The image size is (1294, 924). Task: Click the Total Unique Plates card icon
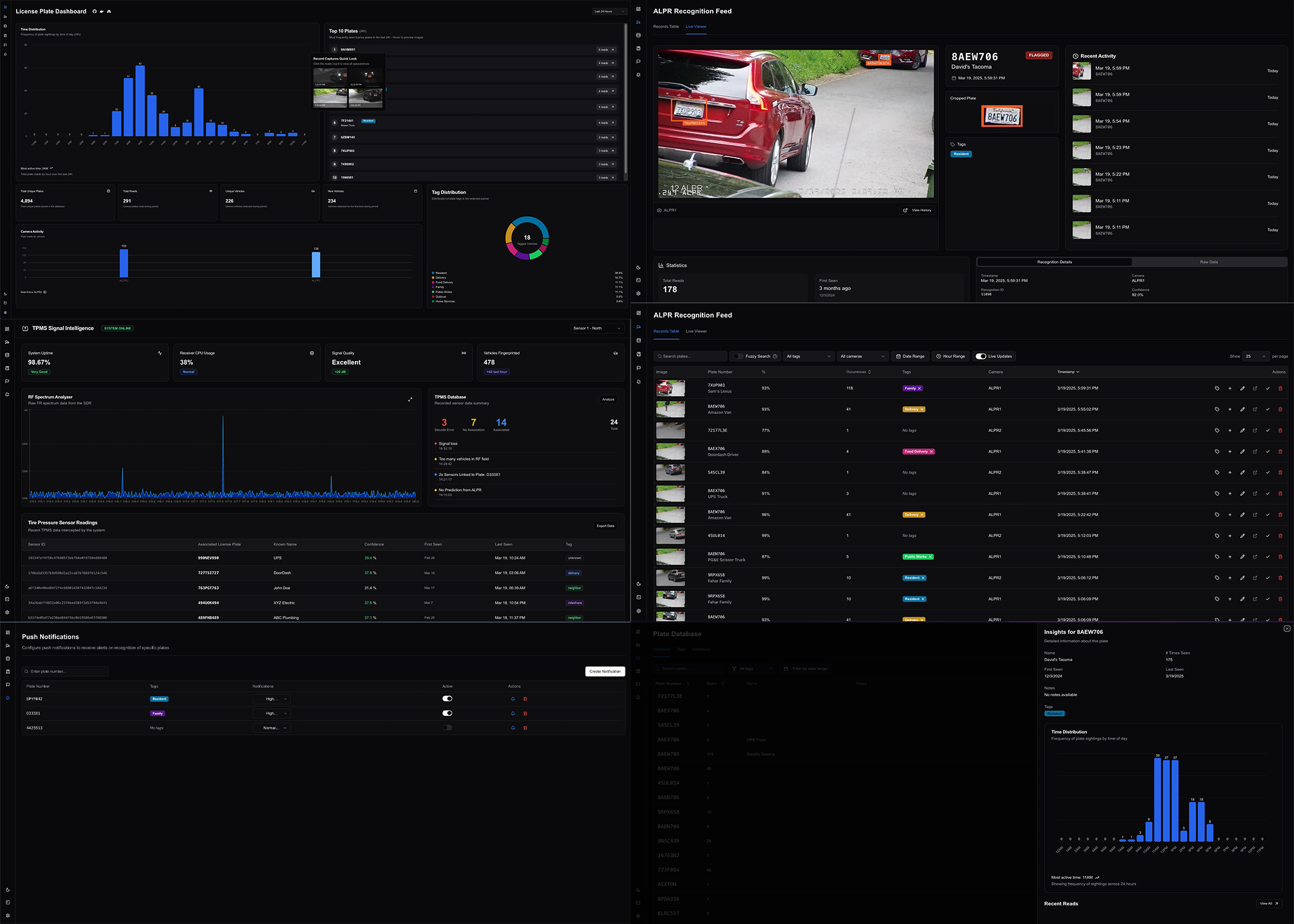(108, 191)
